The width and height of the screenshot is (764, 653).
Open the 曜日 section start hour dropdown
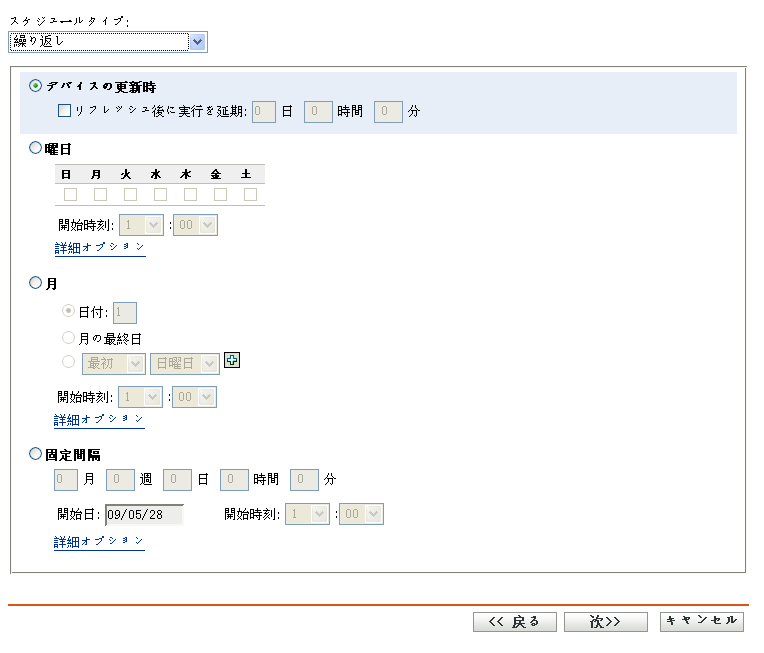141,225
